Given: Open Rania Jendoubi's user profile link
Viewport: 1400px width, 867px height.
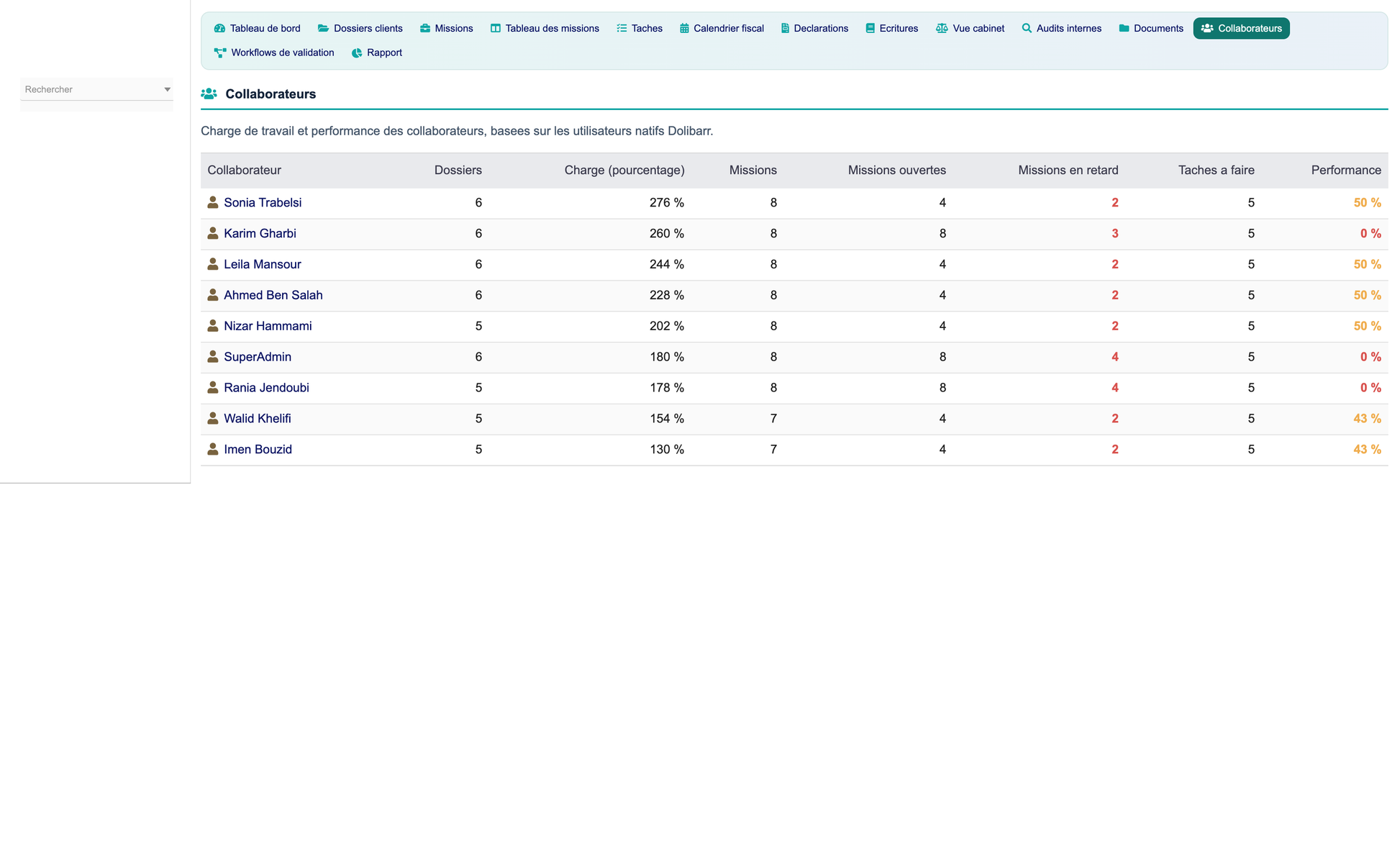Looking at the screenshot, I should [x=266, y=388].
